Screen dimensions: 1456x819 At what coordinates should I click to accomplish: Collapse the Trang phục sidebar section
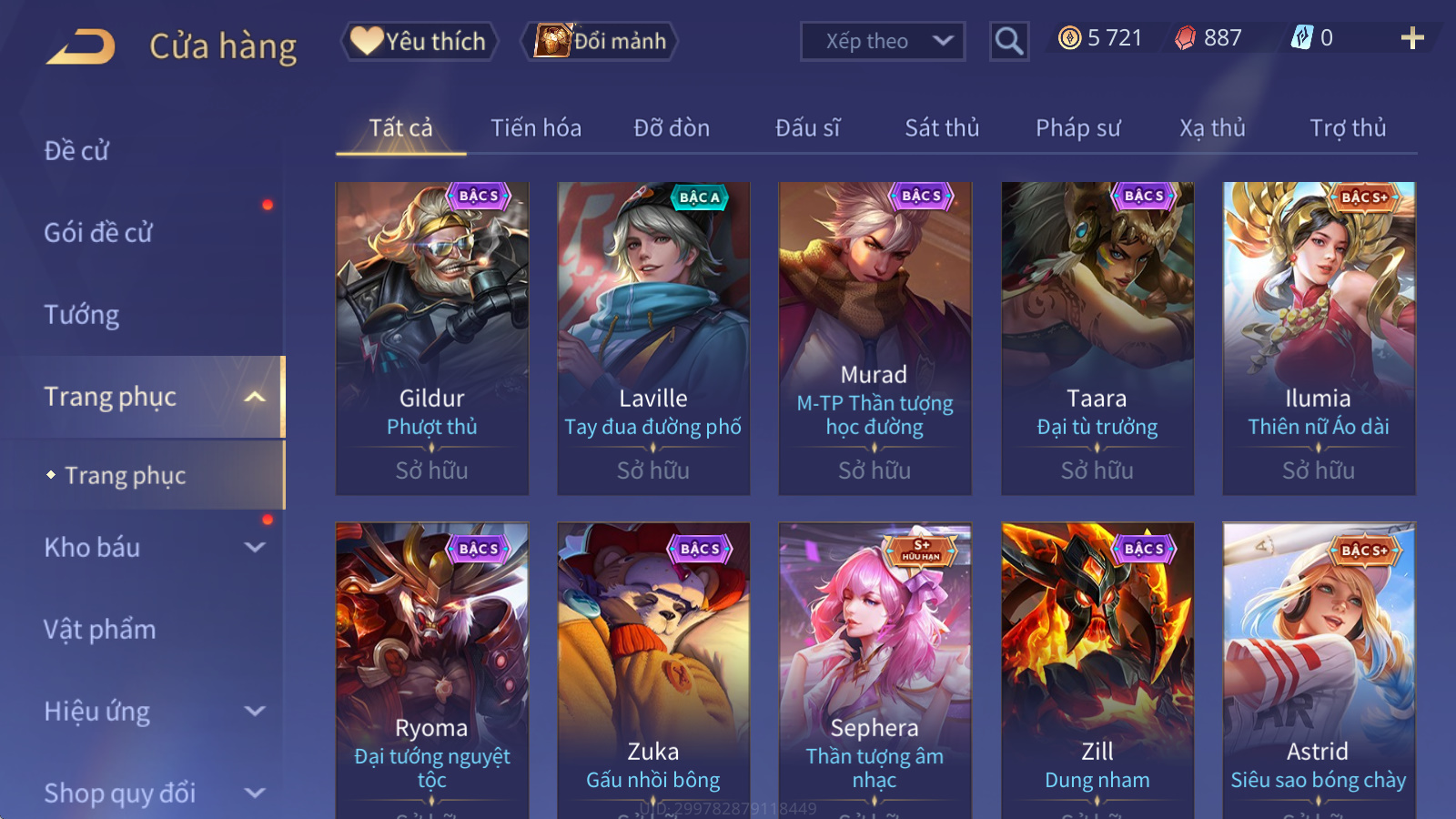click(256, 397)
